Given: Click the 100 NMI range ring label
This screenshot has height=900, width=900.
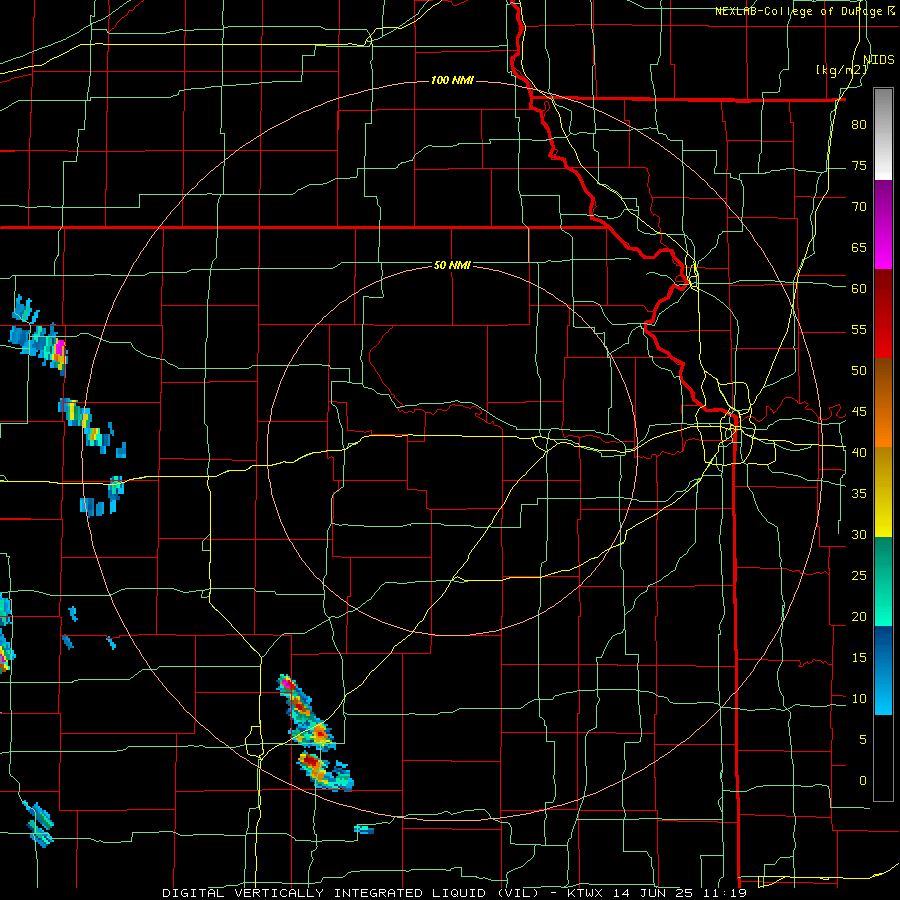Looking at the screenshot, I should (x=452, y=80).
